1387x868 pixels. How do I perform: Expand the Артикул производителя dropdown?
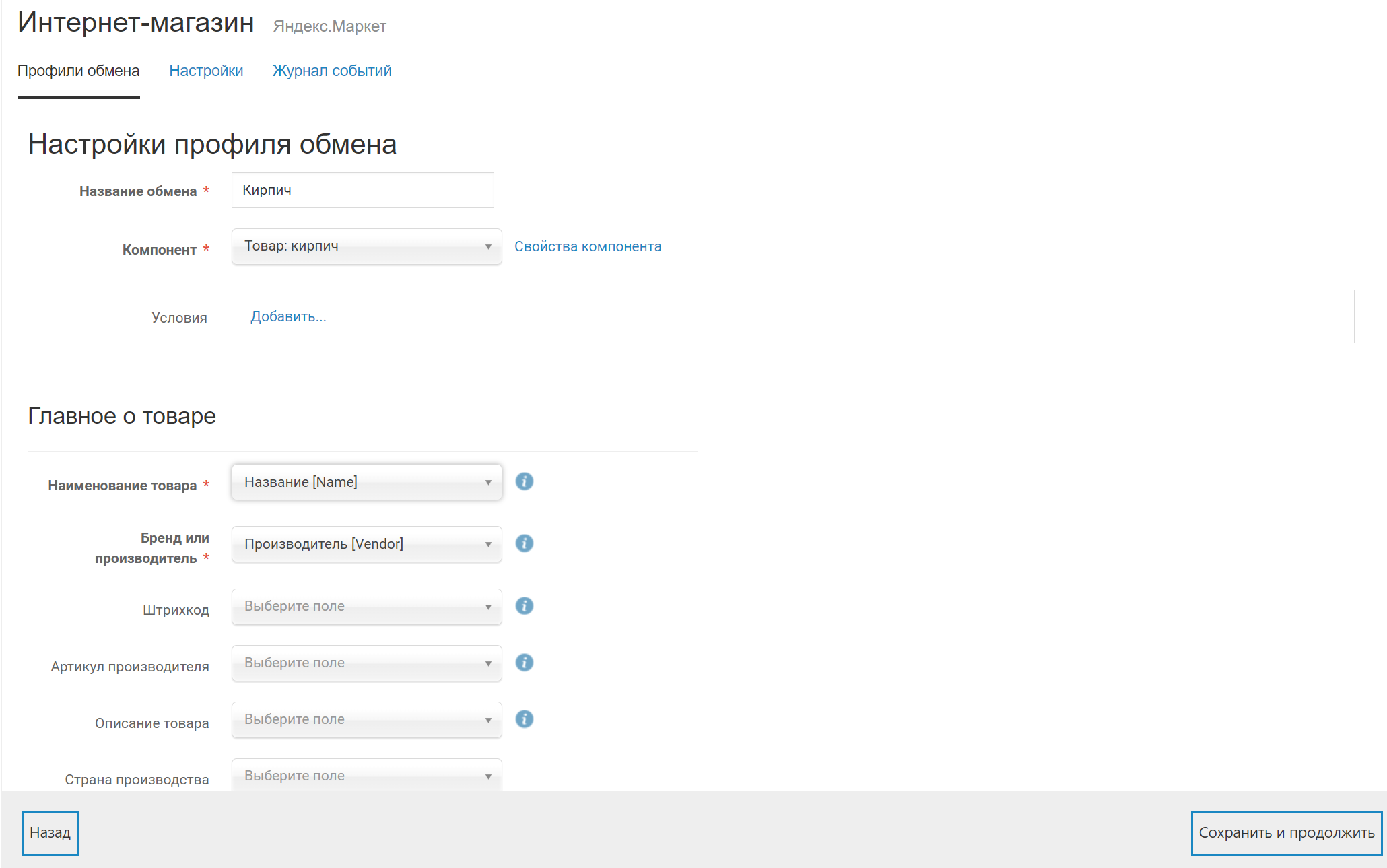click(x=366, y=663)
